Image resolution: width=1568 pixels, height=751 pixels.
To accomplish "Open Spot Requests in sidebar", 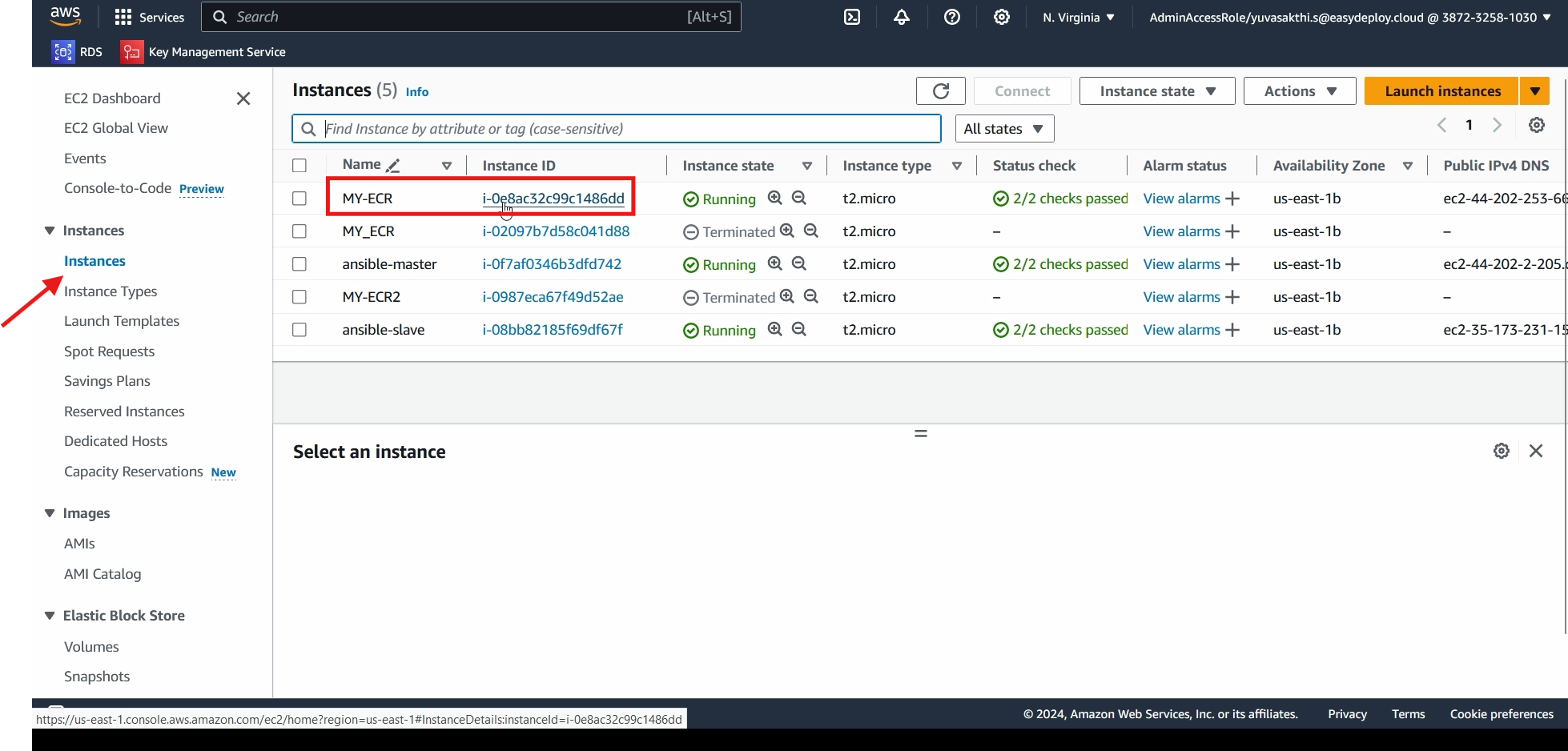I will tap(109, 351).
